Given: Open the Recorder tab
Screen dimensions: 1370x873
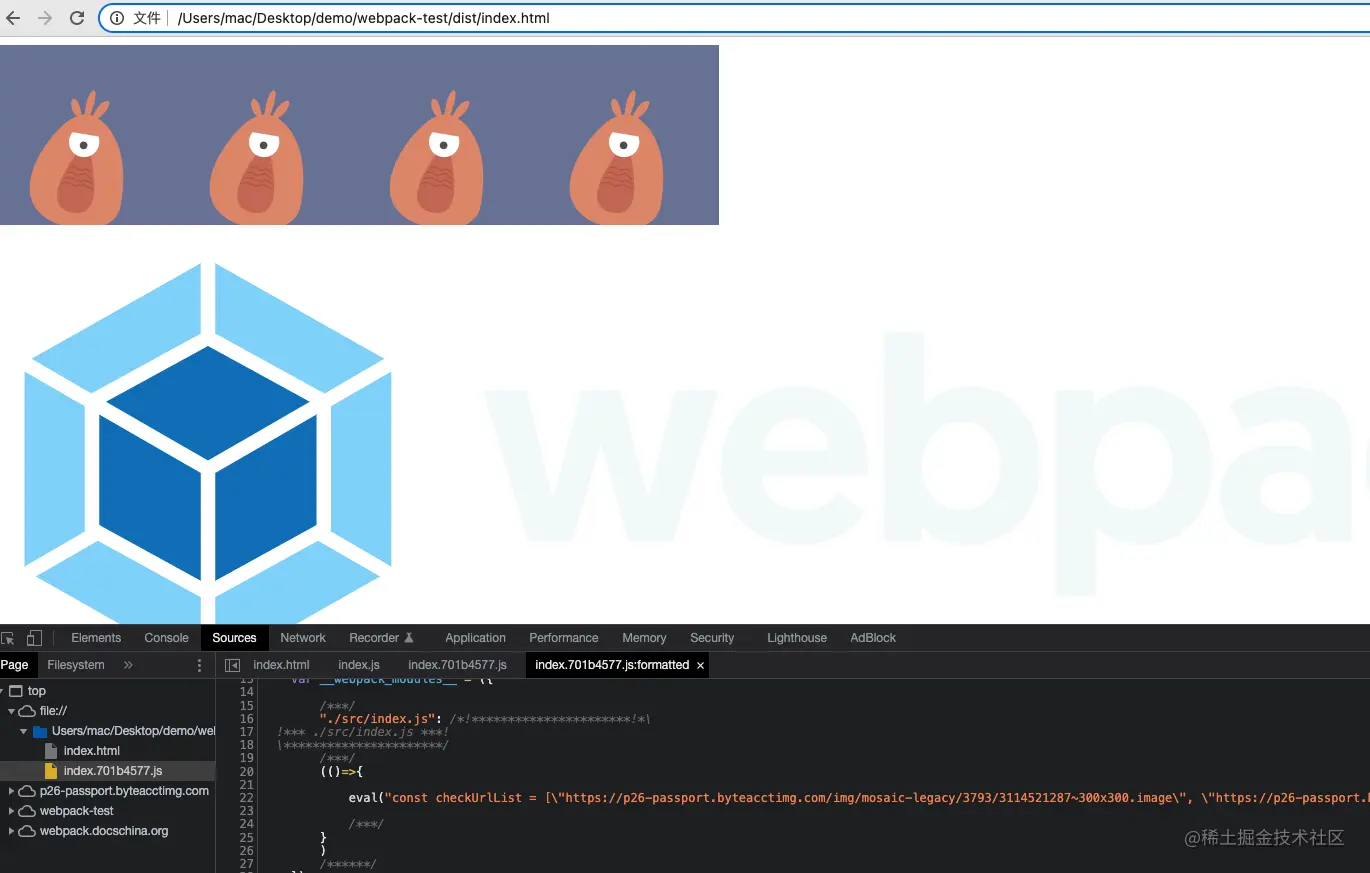Looking at the screenshot, I should click(x=381, y=638).
